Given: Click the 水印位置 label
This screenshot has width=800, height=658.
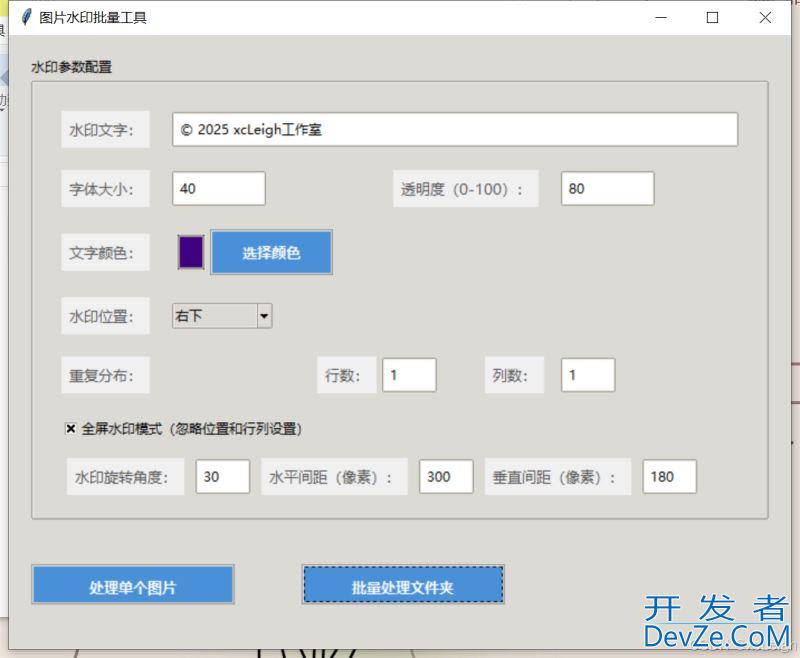Looking at the screenshot, I should click(x=104, y=317).
